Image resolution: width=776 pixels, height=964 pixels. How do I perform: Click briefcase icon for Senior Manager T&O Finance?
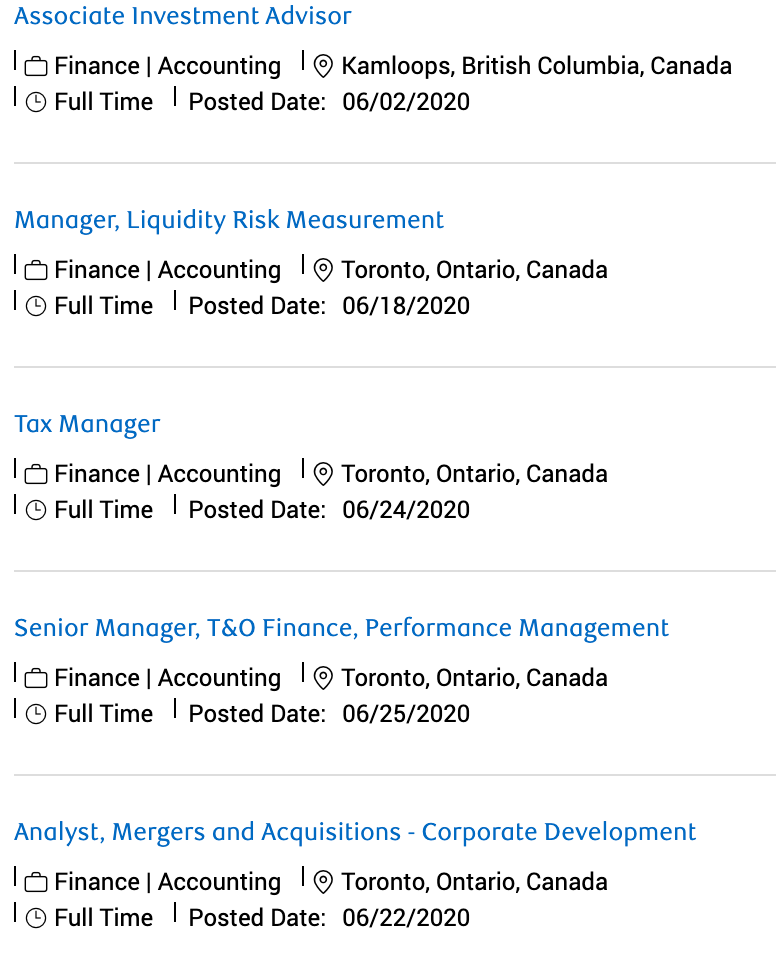pos(36,679)
